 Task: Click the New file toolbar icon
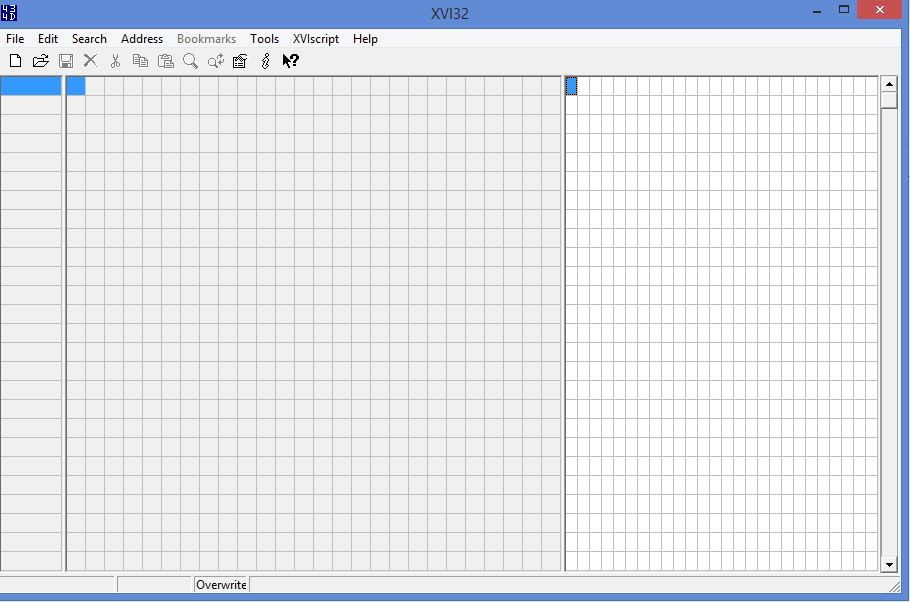(x=16, y=61)
